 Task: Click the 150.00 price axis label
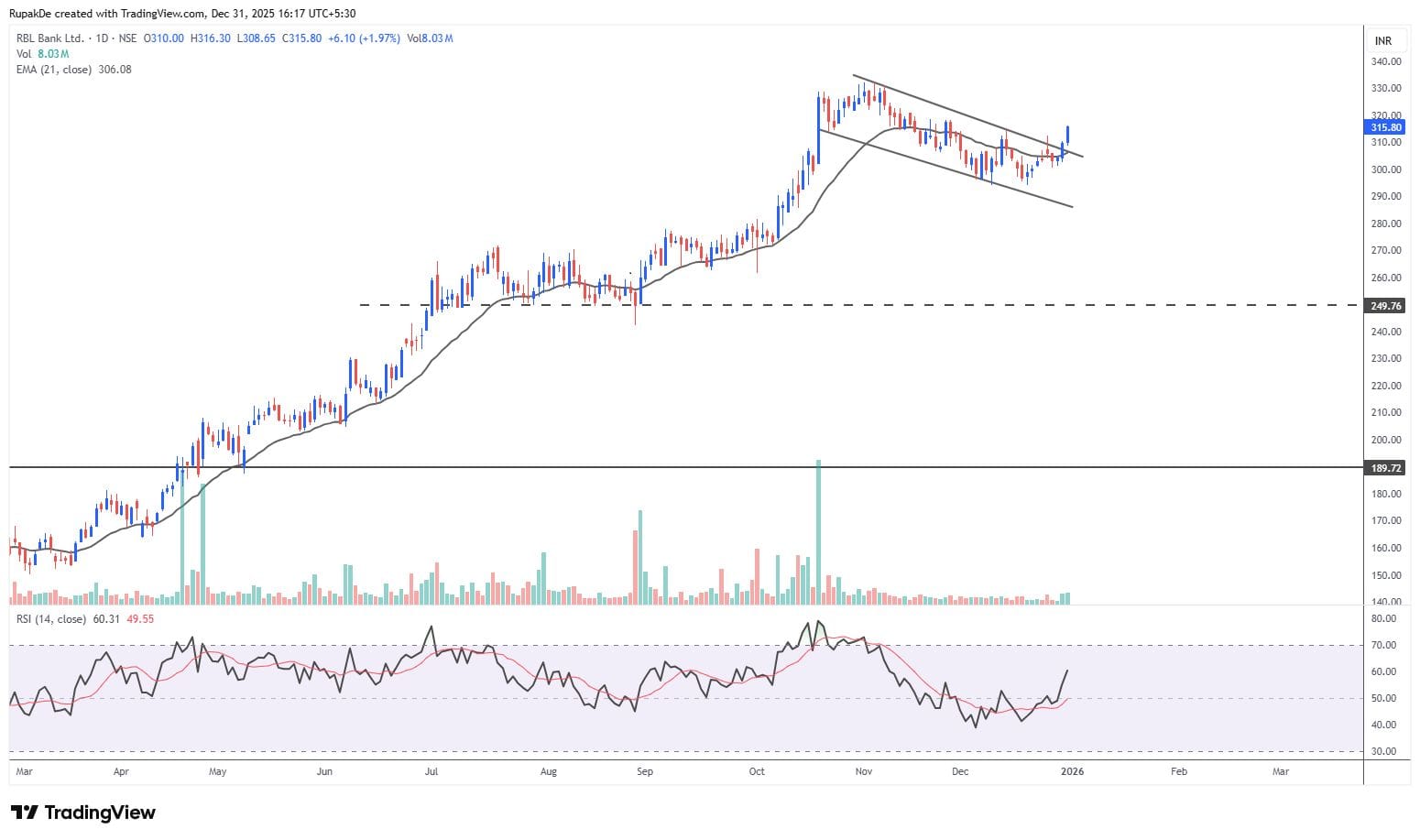[1386, 576]
